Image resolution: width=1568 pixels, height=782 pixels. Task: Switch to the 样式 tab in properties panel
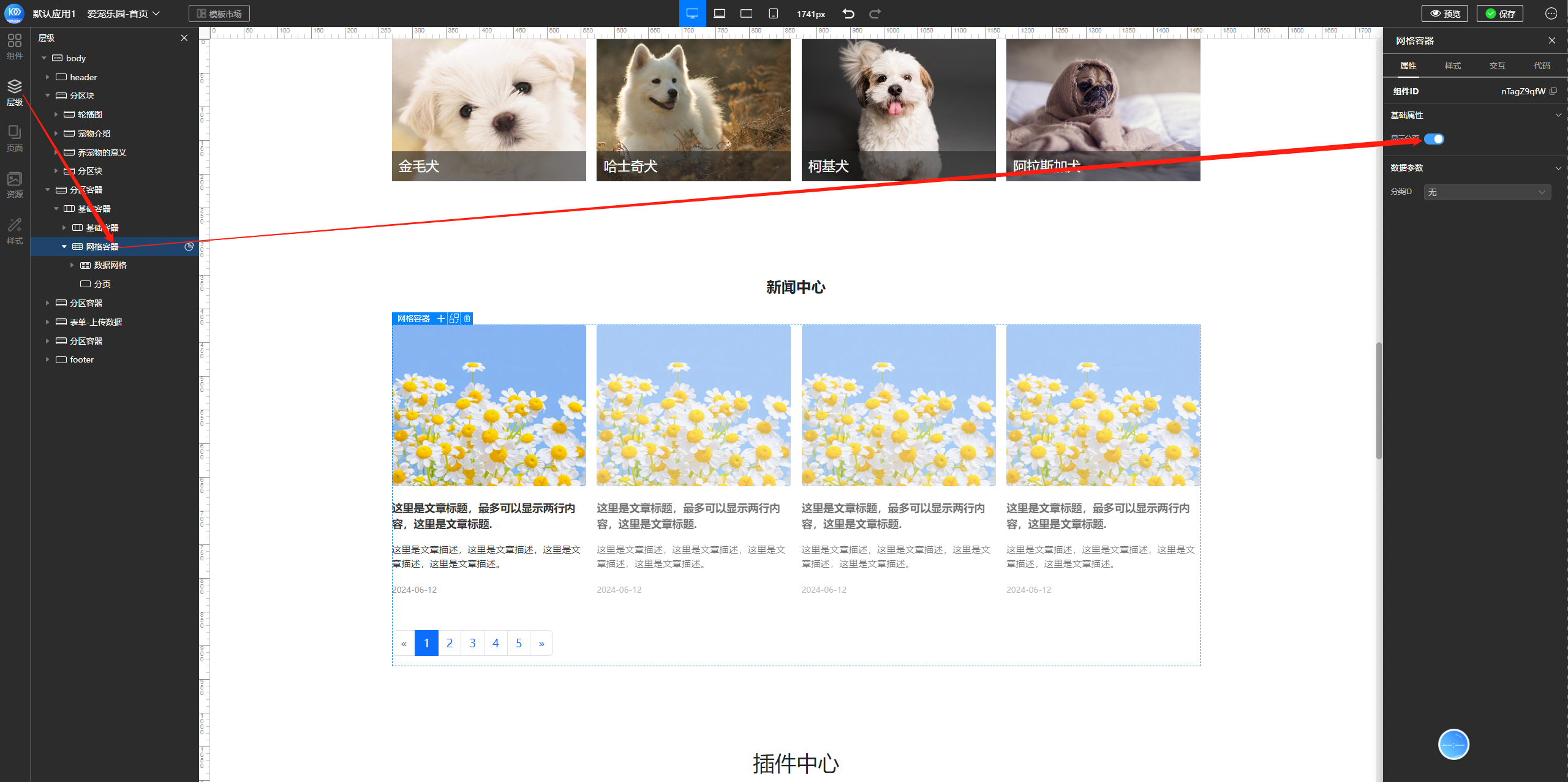(1453, 66)
